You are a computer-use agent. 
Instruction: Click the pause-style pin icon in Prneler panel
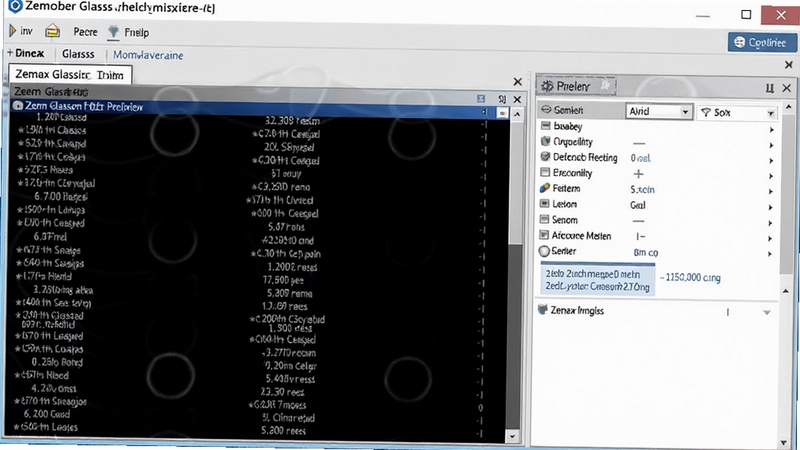[x=770, y=88]
